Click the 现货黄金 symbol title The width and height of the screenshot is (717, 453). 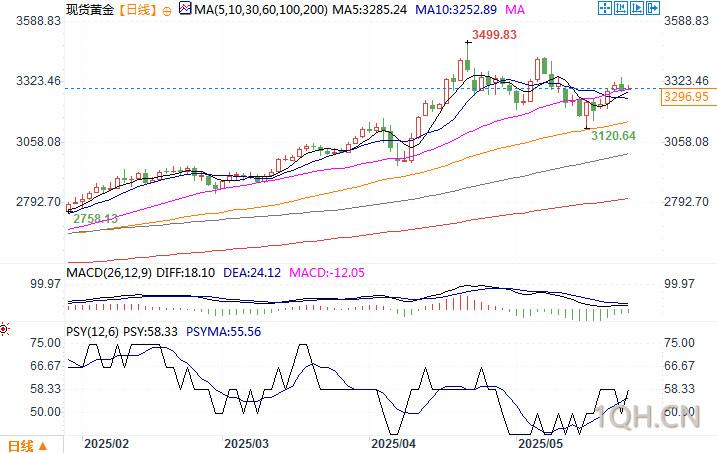(90, 10)
